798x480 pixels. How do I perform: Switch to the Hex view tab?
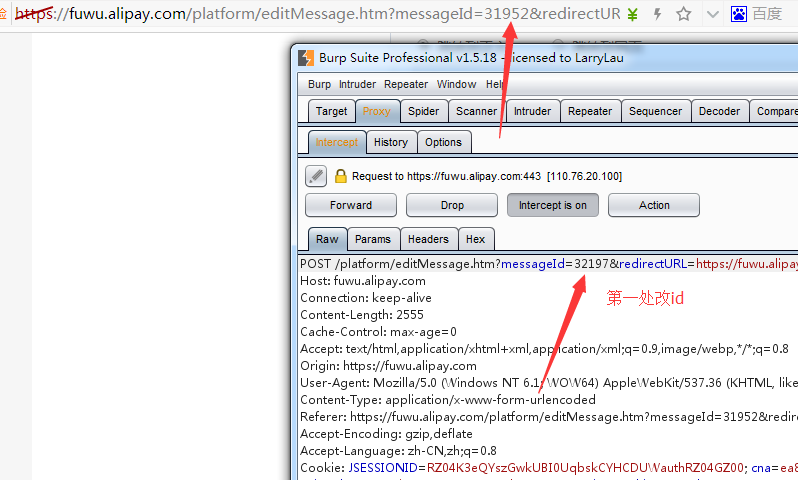(x=475, y=239)
